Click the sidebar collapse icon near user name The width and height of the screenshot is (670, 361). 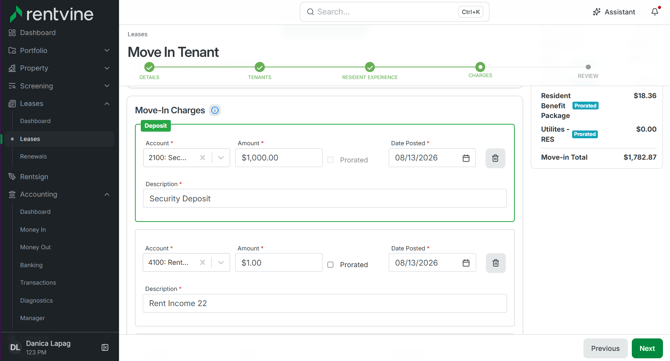(105, 347)
